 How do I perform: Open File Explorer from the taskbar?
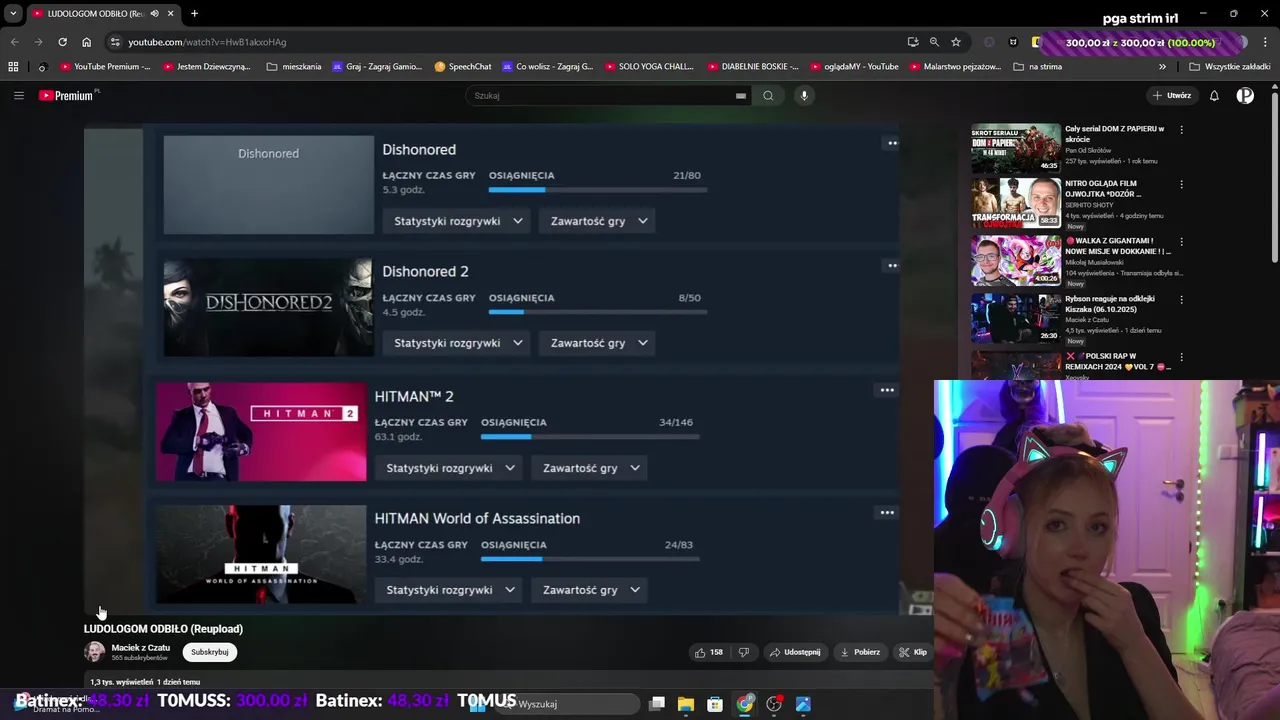tap(686, 704)
